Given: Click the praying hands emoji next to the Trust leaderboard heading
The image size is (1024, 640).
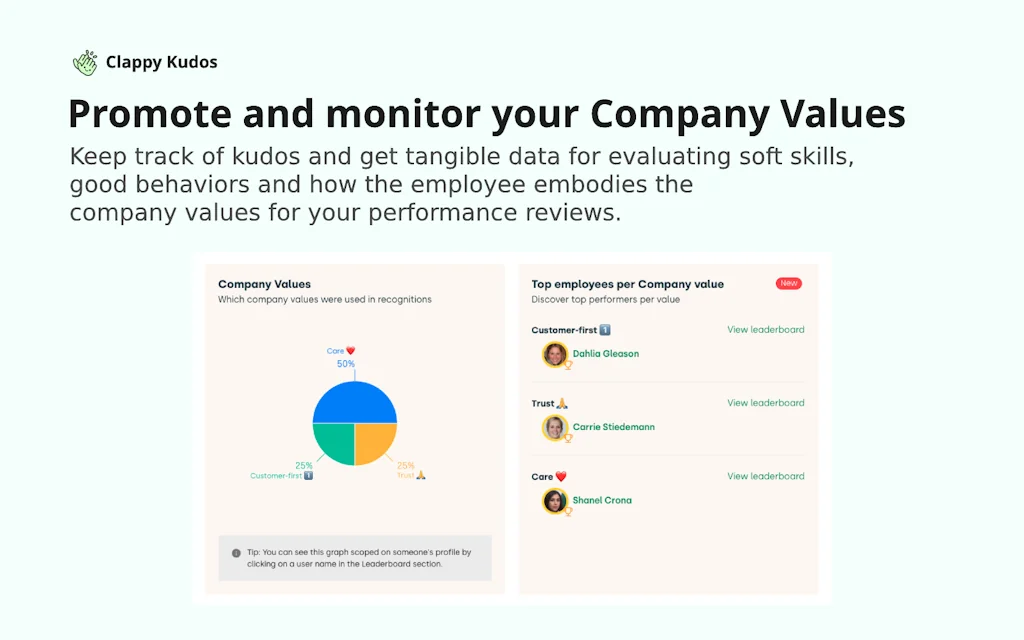Looking at the screenshot, I should click(x=562, y=404).
